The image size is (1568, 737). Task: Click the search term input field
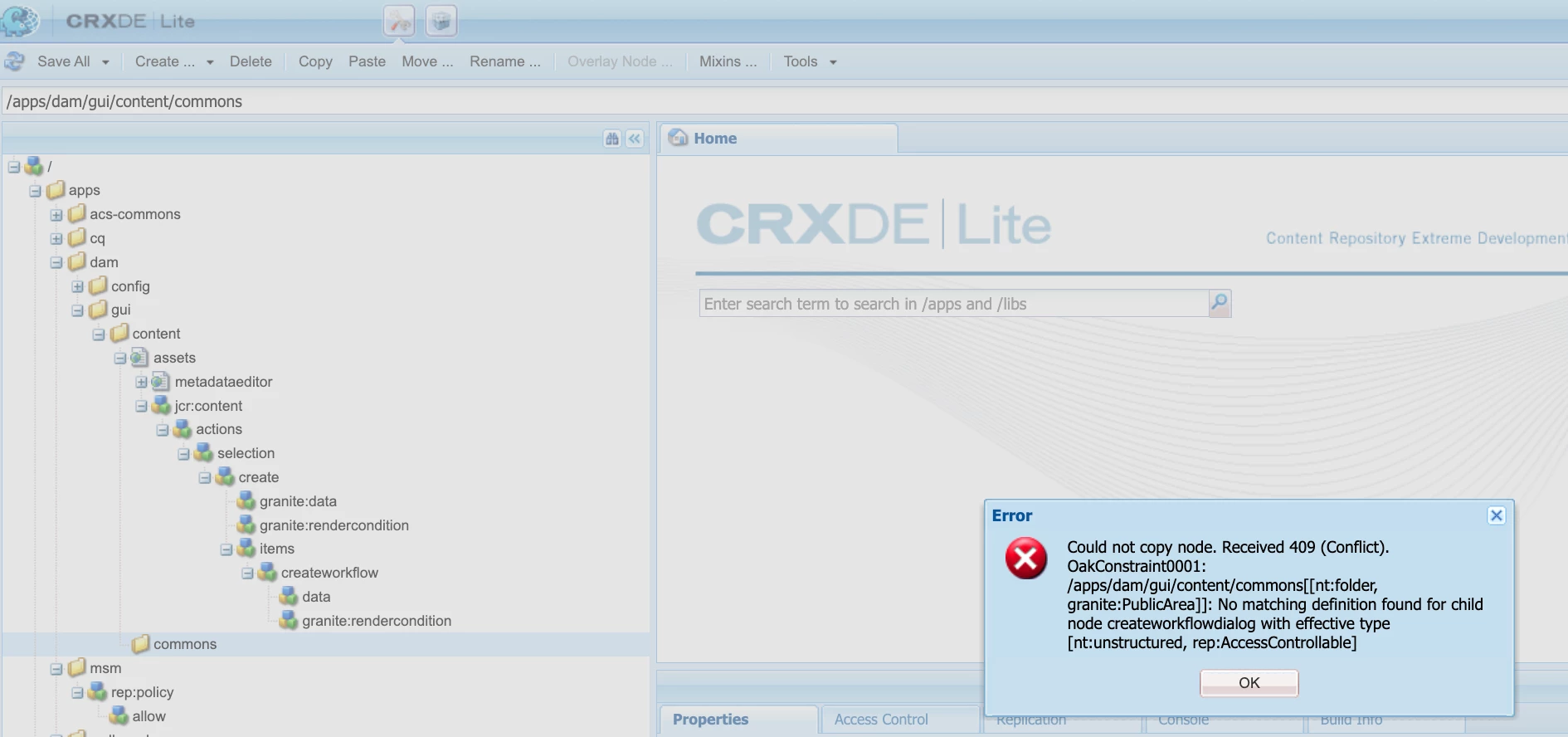point(954,304)
